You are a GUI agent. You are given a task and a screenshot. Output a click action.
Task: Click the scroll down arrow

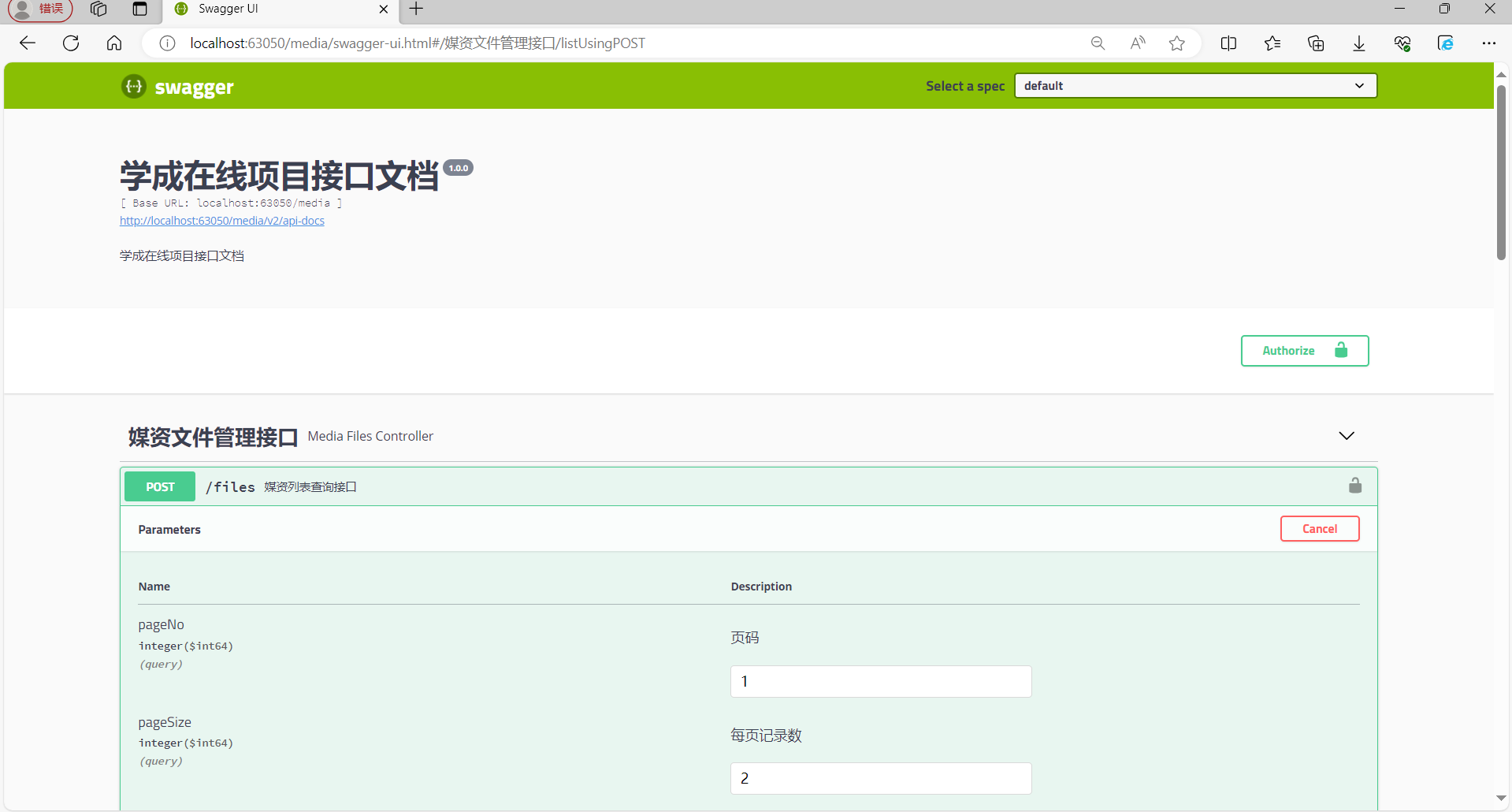(1501, 799)
